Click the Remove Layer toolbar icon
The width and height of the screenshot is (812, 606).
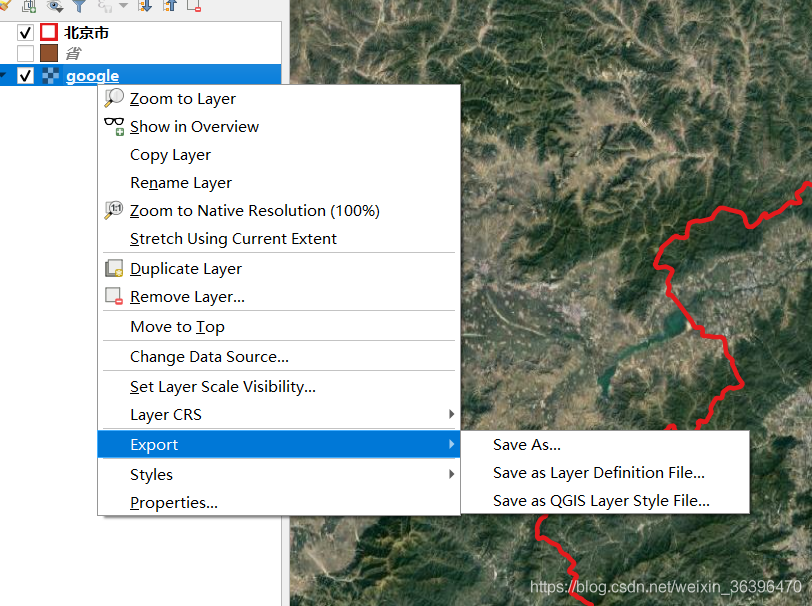pos(194,6)
